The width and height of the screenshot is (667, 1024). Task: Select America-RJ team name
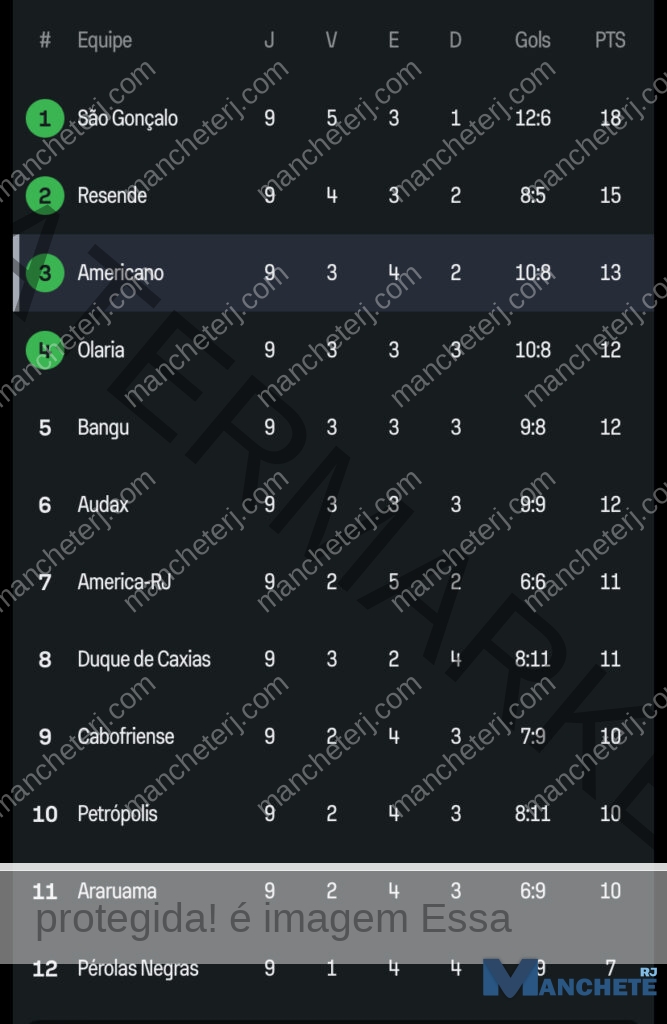(124, 582)
